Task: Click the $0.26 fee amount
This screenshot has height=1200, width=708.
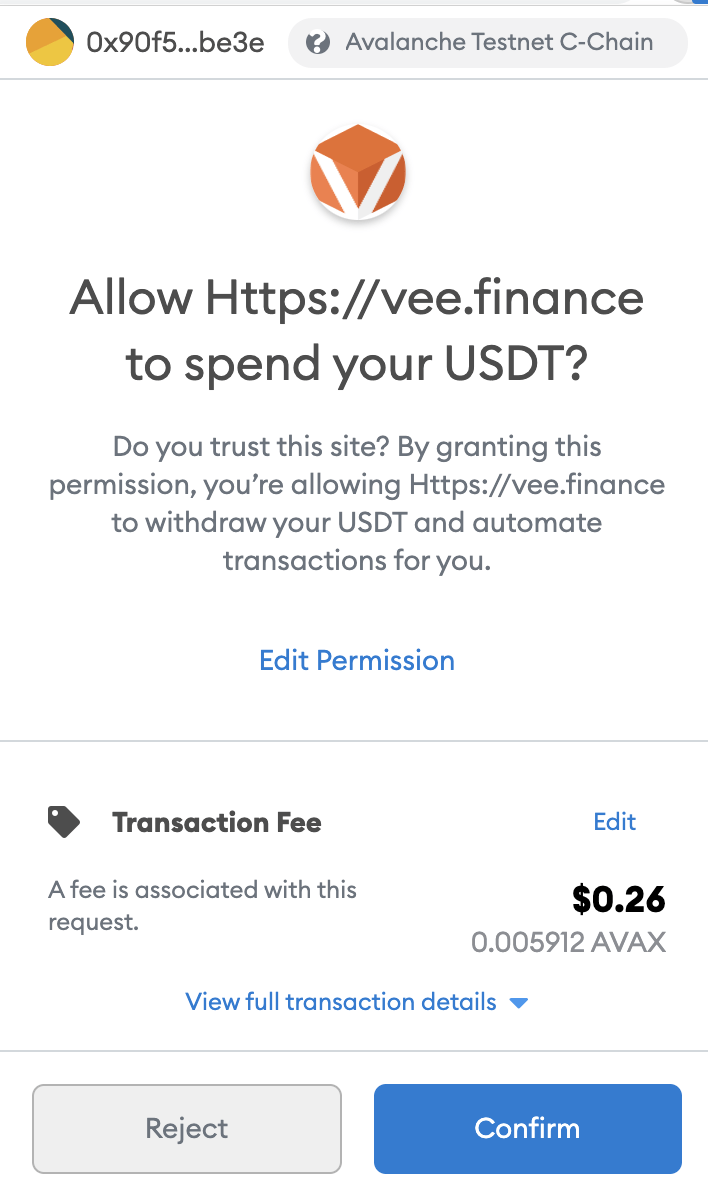Action: (619, 899)
